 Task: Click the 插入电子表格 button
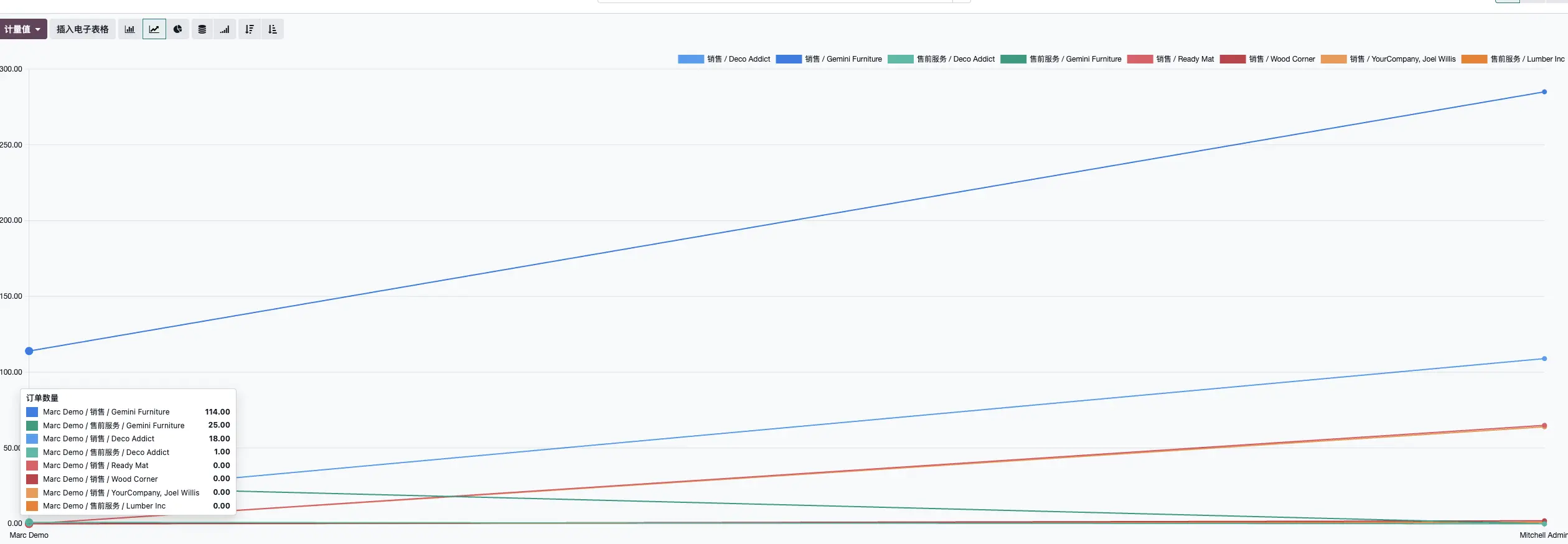point(82,29)
